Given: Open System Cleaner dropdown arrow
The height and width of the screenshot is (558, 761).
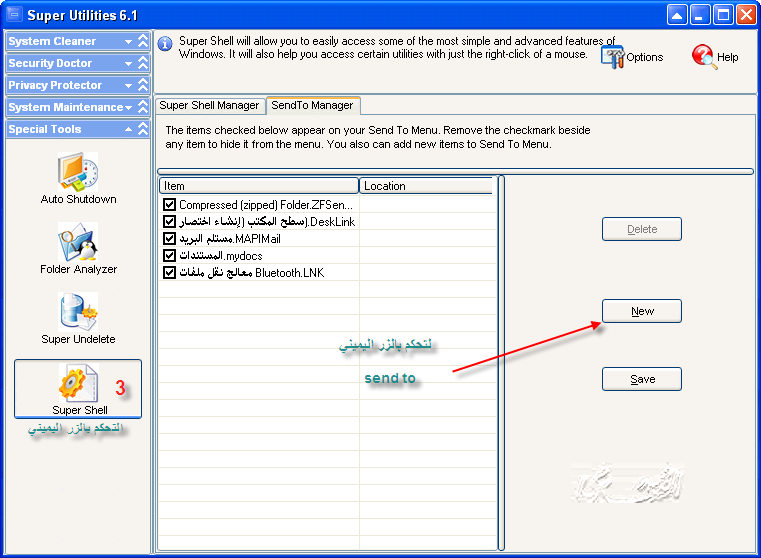Looking at the screenshot, I should pyautogui.click(x=129, y=42).
